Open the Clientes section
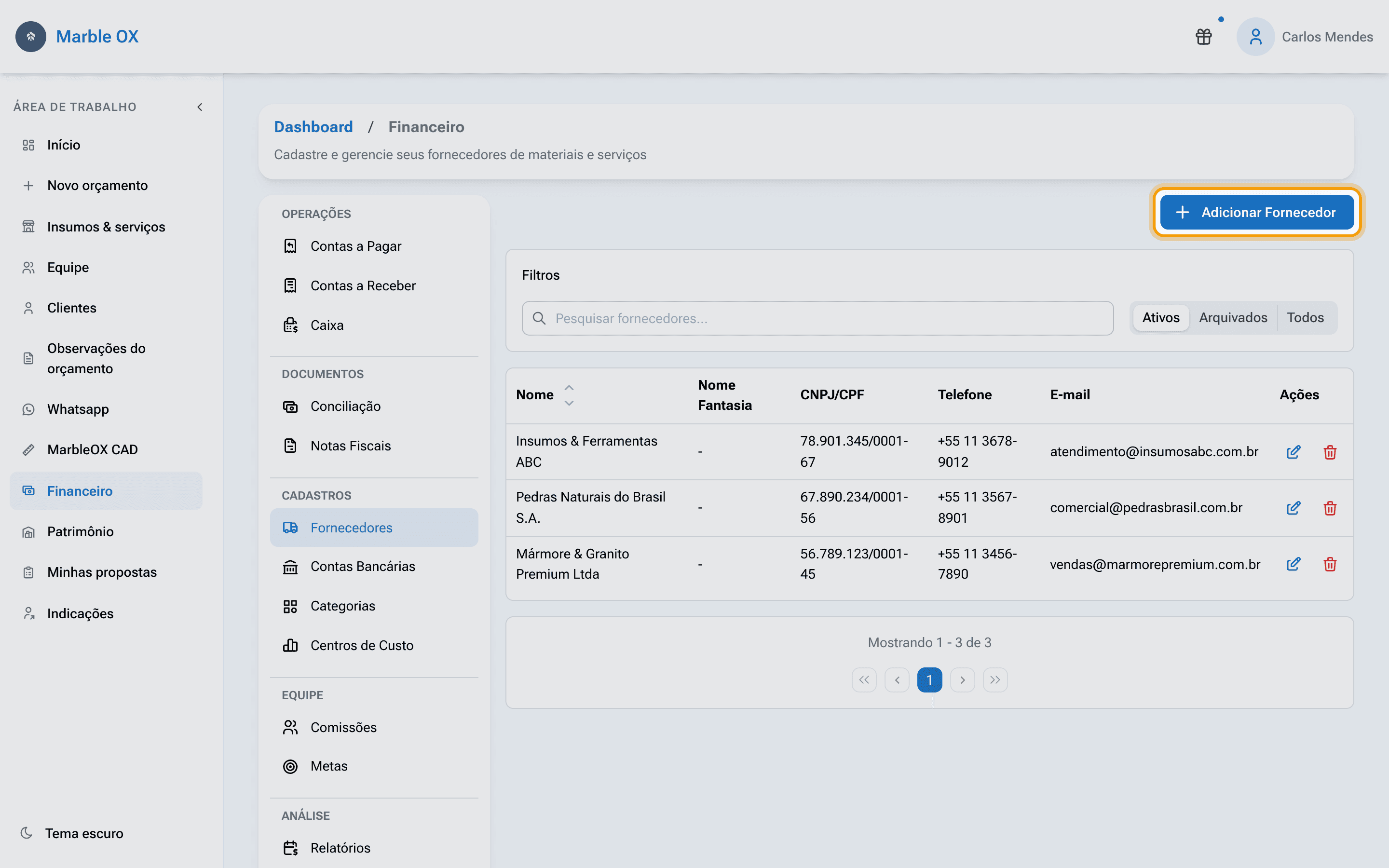Viewport: 1389px width, 868px height. [106, 308]
